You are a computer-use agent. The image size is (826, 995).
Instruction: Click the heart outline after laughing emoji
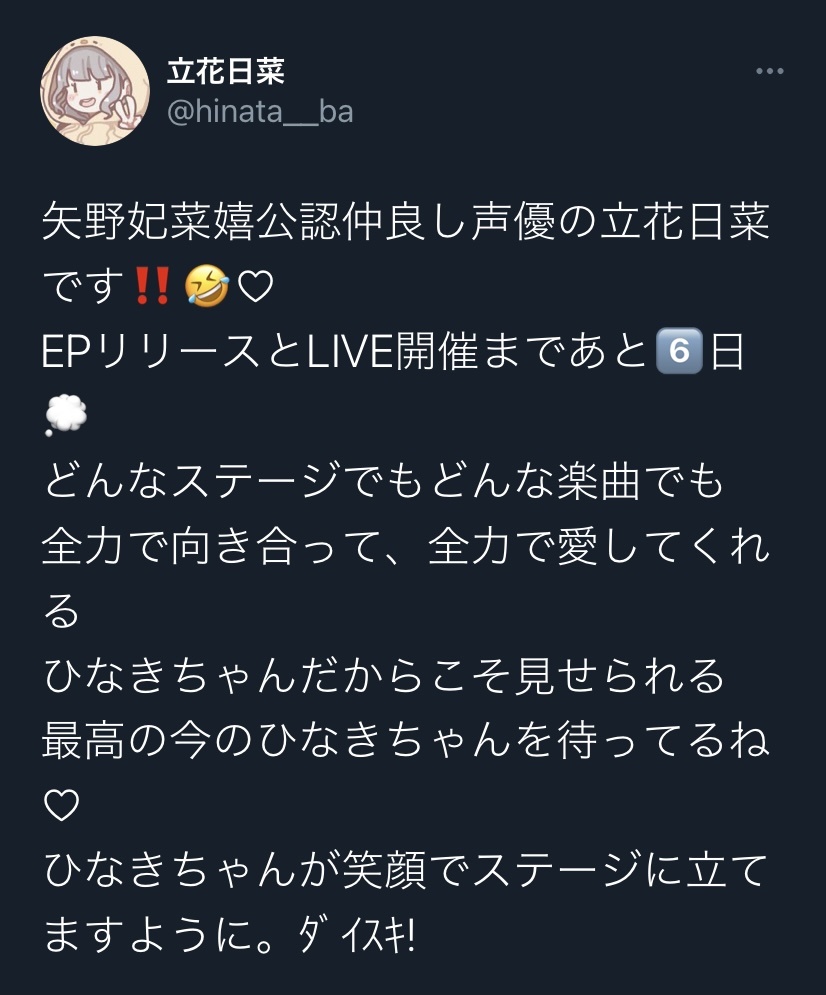[255, 287]
